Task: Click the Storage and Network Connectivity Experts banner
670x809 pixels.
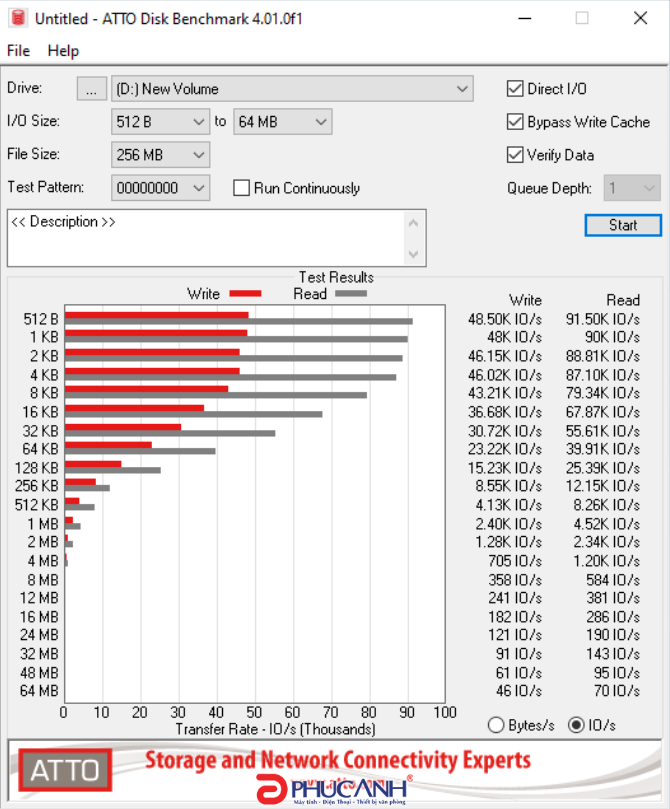Action: [x=338, y=760]
